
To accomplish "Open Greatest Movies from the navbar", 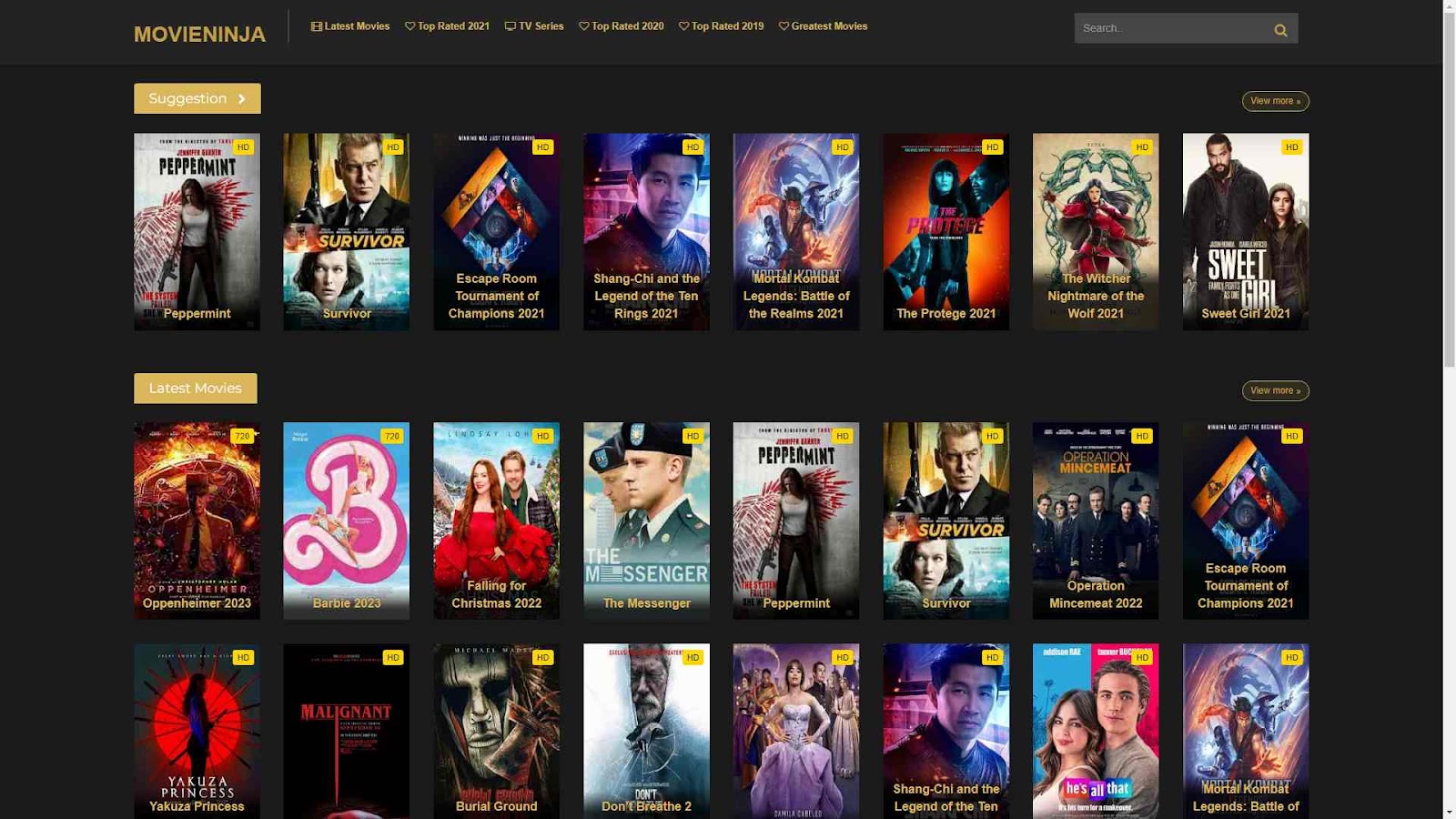I will tap(824, 26).
